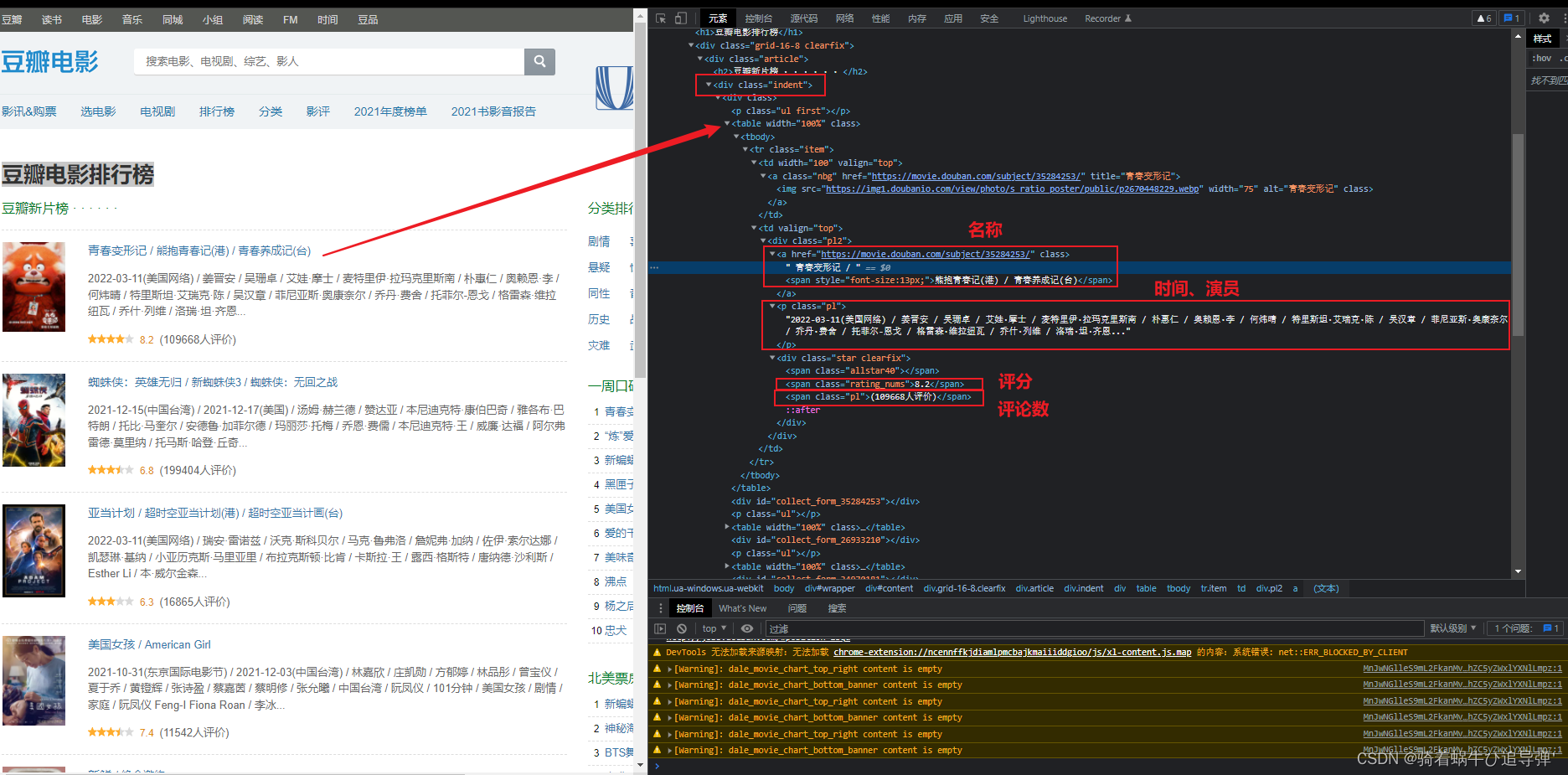Viewport: 1568px width, 775px height.
Task: Activate the element inspector picker icon
Action: click(x=661, y=18)
